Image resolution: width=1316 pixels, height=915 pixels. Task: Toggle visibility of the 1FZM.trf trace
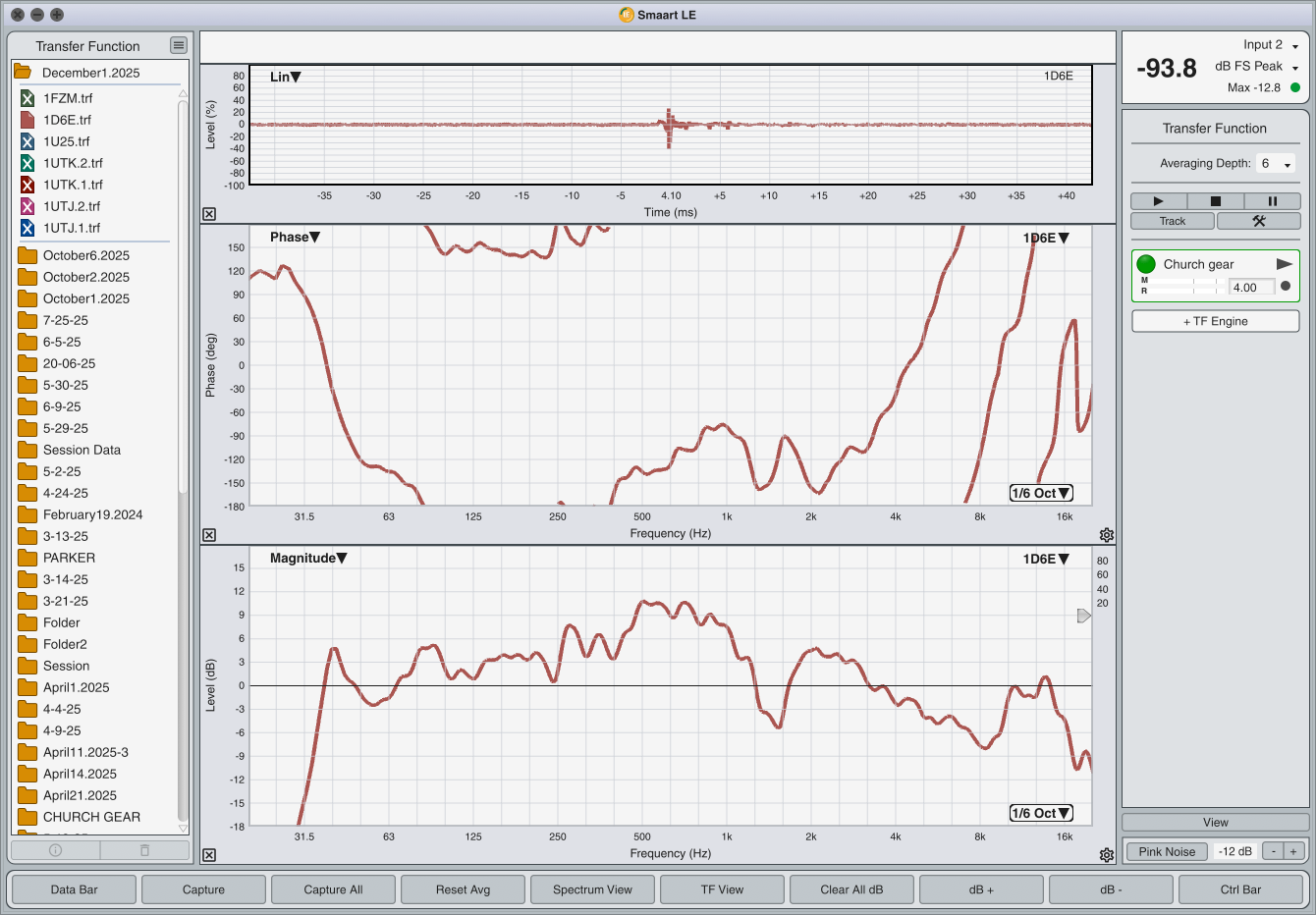(27, 98)
